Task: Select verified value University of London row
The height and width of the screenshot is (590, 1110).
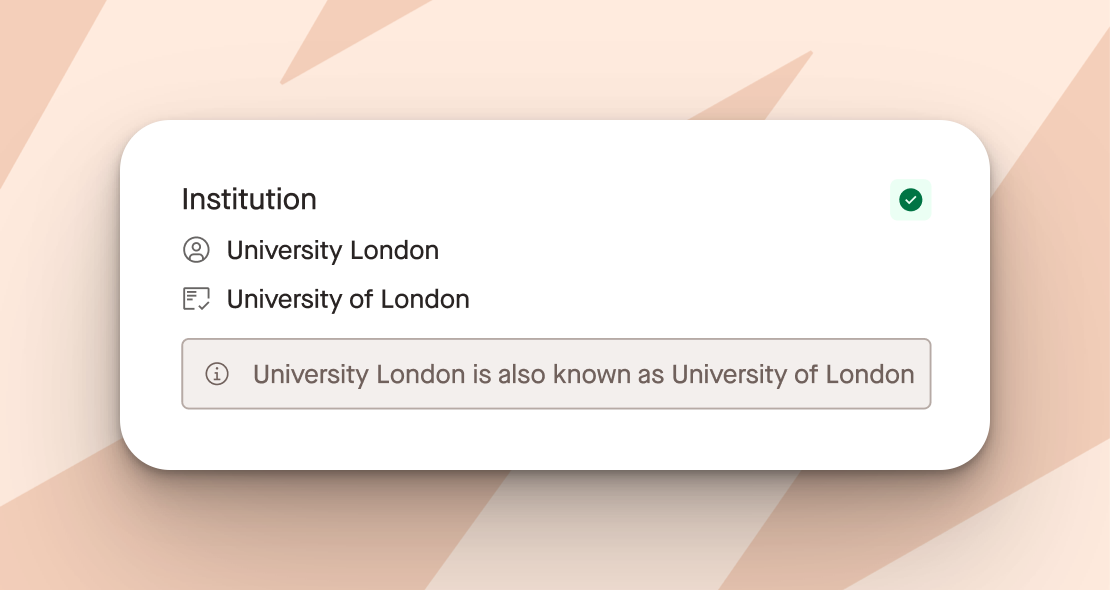Action: pyautogui.click(x=326, y=299)
